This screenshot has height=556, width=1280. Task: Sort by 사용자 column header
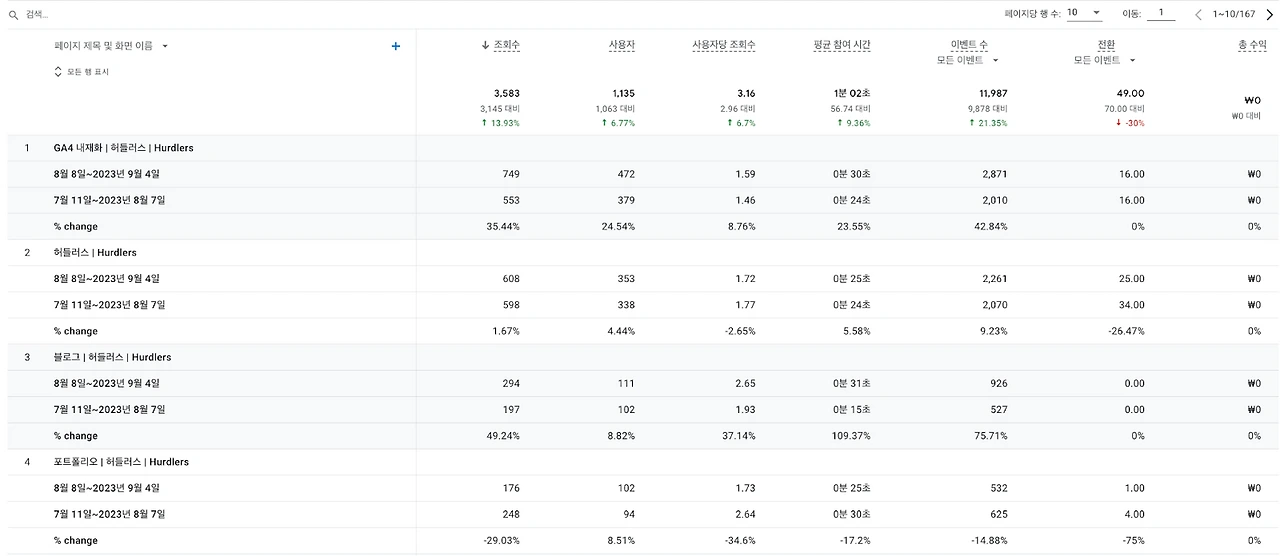621,45
